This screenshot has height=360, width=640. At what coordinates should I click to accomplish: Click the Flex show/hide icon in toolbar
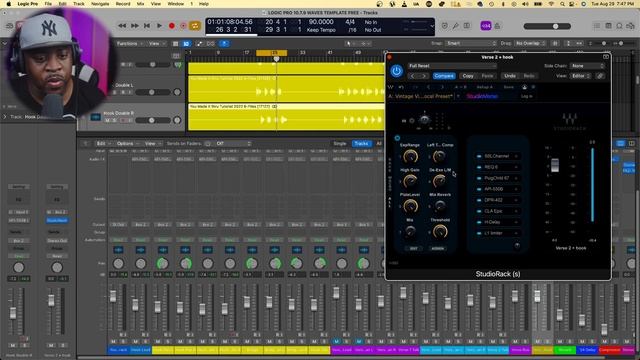[x=211, y=44]
